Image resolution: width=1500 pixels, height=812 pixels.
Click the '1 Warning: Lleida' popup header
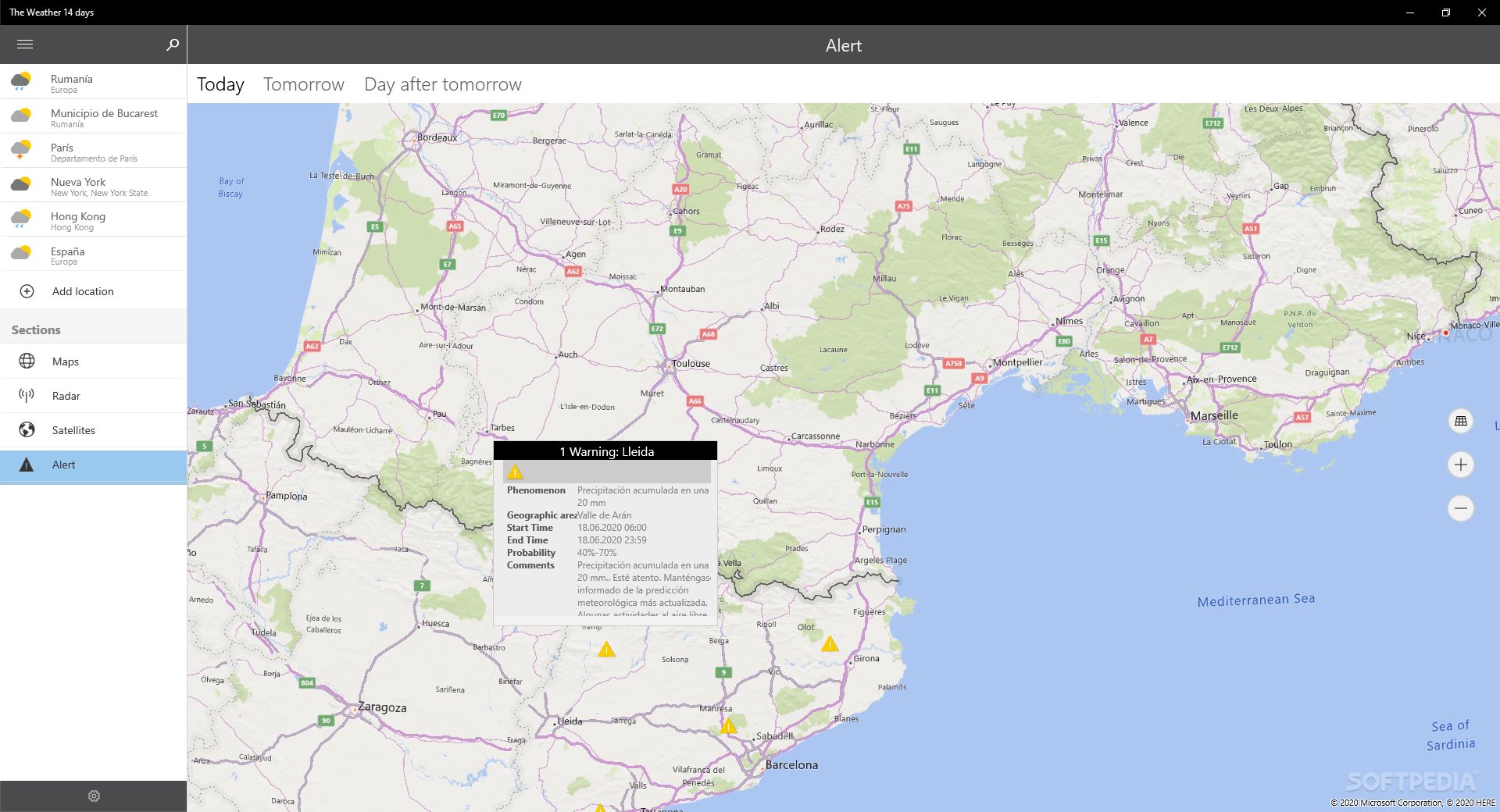(x=605, y=451)
